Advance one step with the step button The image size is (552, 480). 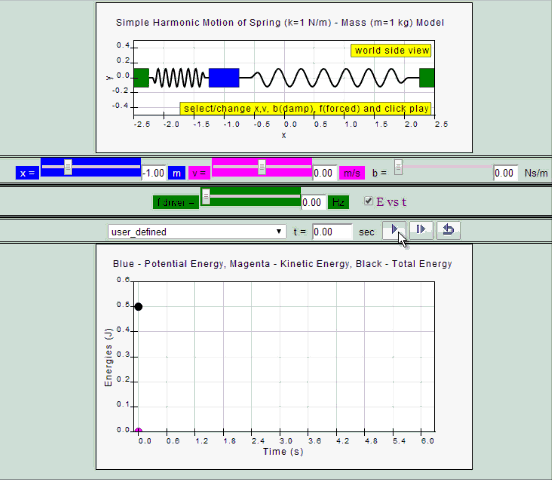tap(421, 230)
